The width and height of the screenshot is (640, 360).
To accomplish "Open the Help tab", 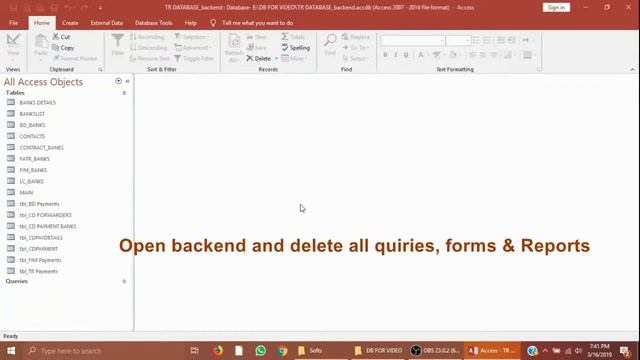I will 190,23.
